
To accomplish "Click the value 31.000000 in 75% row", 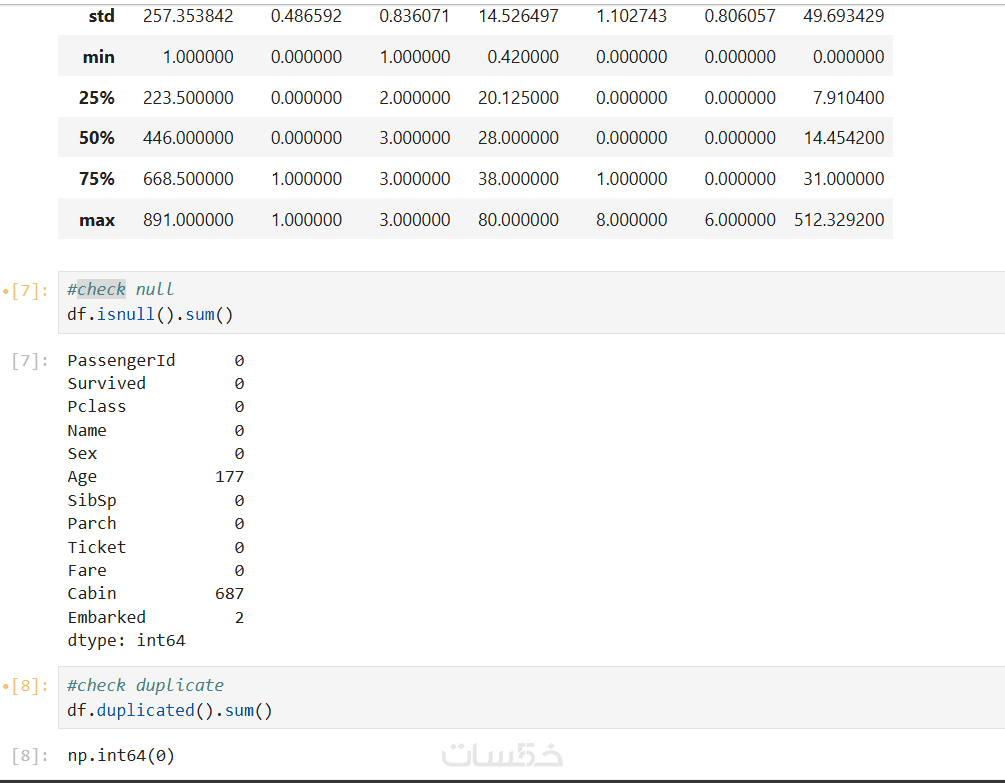I will coord(844,179).
